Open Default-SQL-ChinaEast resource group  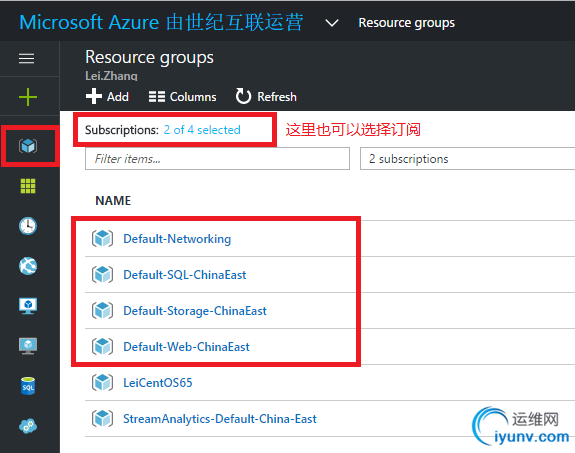[x=184, y=275]
